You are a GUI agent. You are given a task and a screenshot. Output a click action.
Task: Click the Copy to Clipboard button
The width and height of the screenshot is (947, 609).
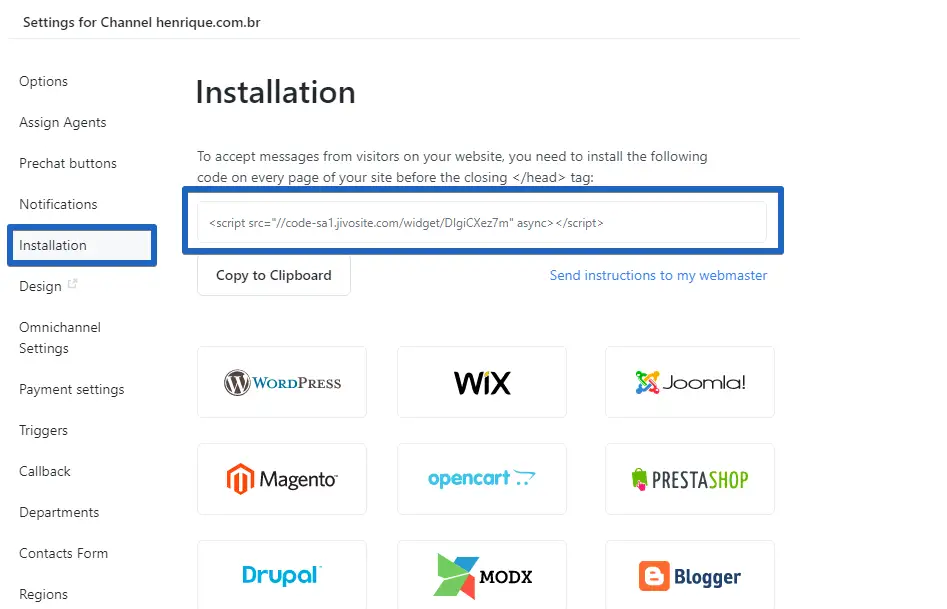274,276
